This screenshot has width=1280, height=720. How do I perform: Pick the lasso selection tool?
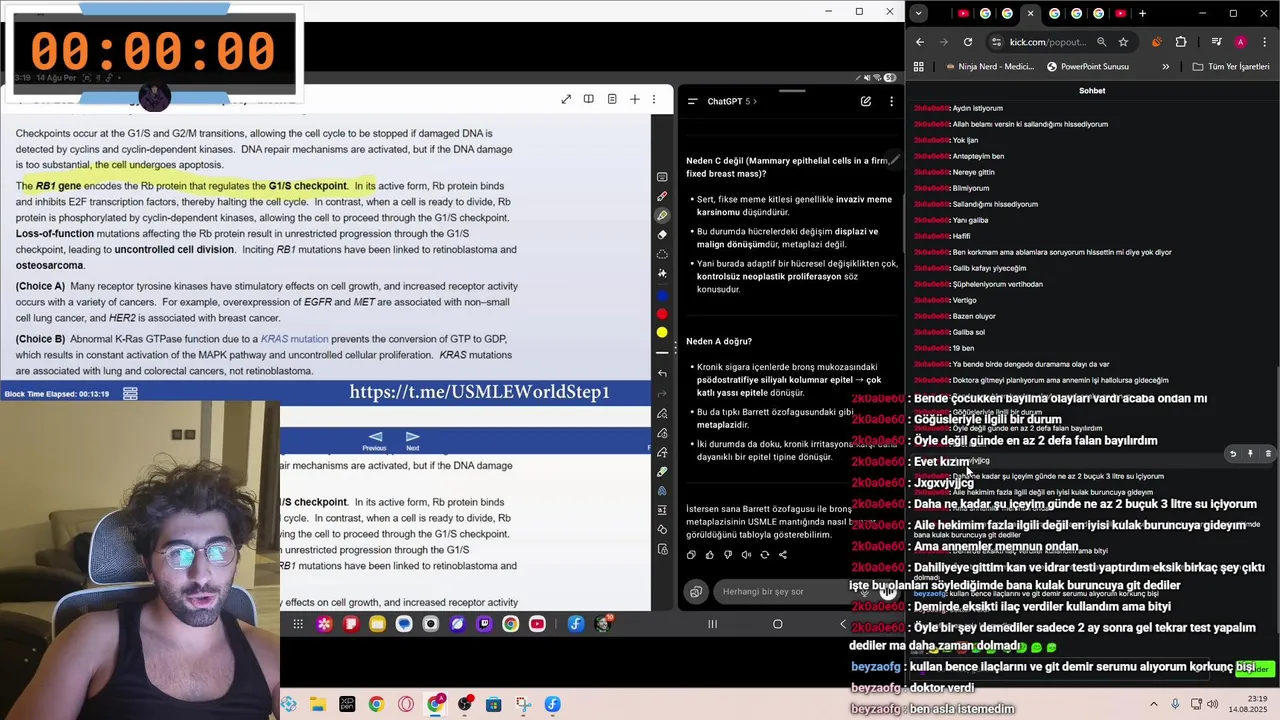(662, 254)
